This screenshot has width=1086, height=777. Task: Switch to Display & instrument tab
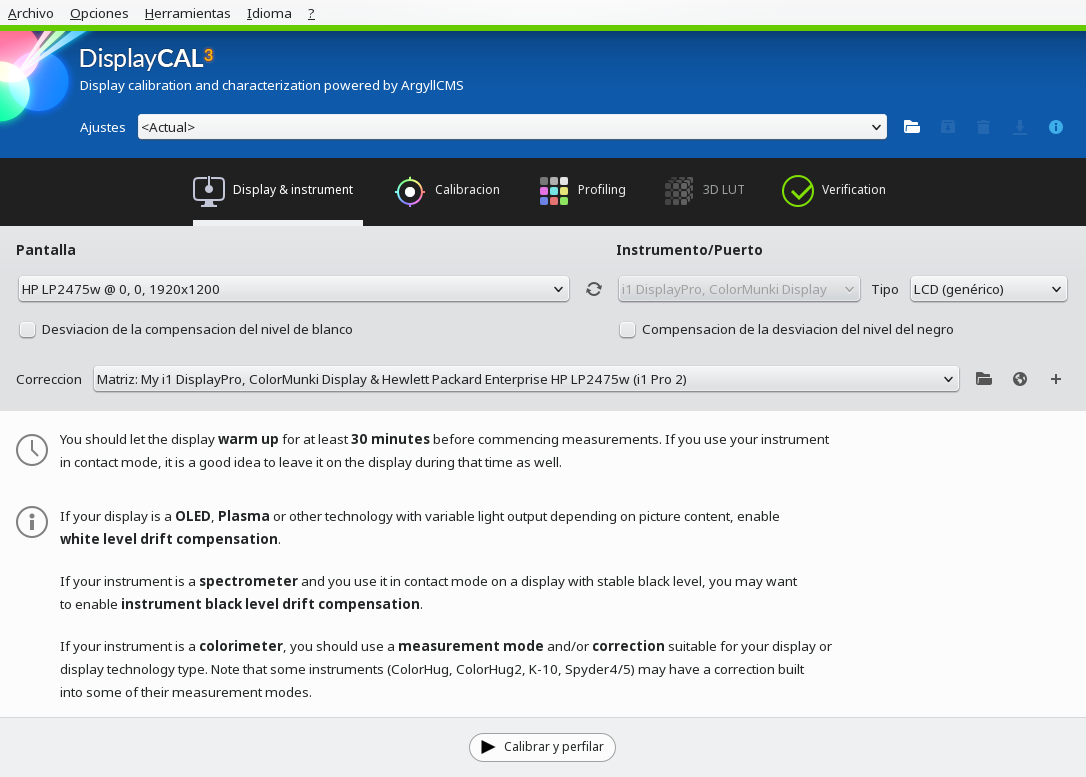coord(278,190)
